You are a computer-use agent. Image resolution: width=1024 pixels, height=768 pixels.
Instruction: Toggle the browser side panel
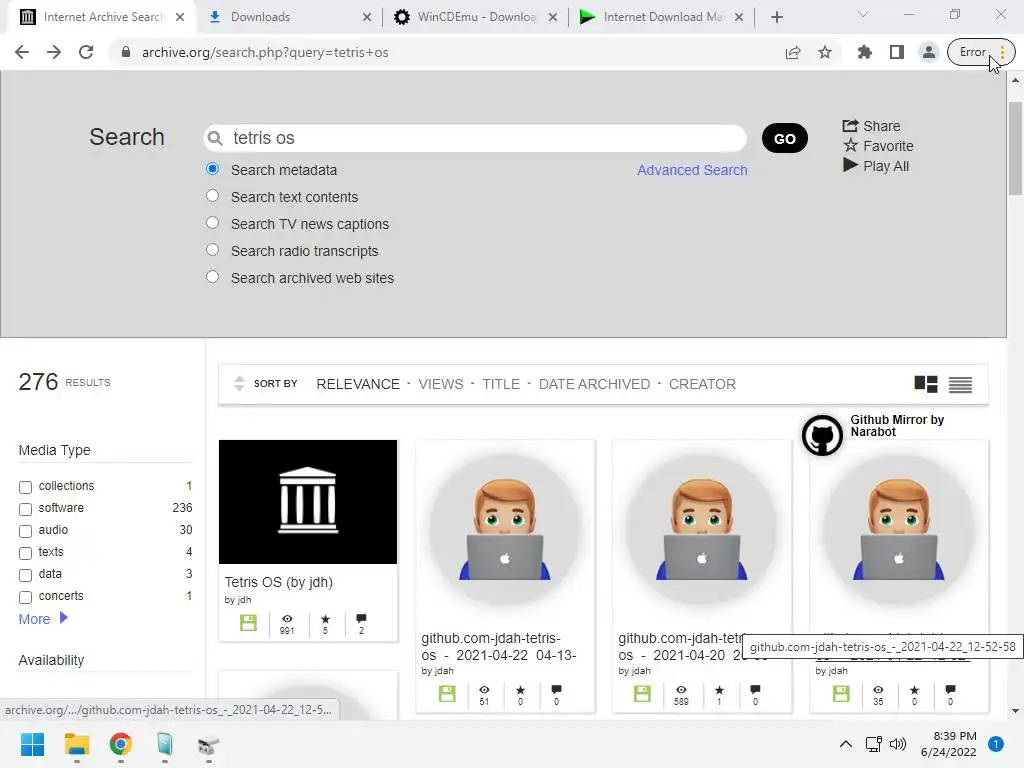click(x=897, y=52)
